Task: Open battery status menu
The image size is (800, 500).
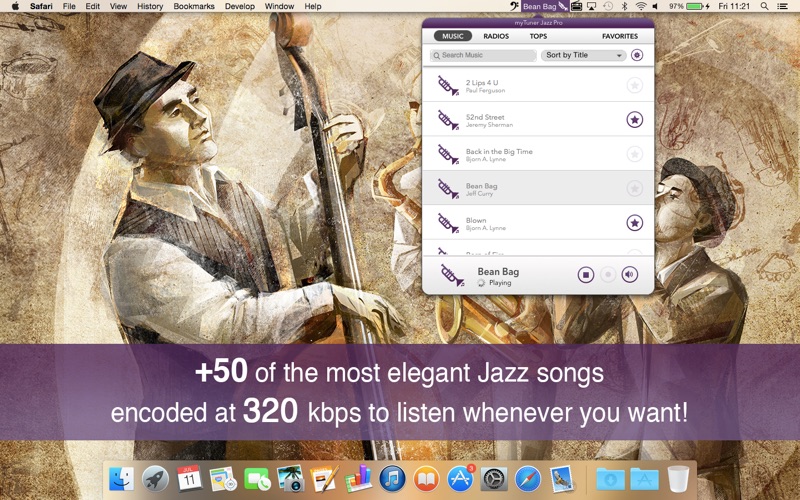Action: [690, 6]
